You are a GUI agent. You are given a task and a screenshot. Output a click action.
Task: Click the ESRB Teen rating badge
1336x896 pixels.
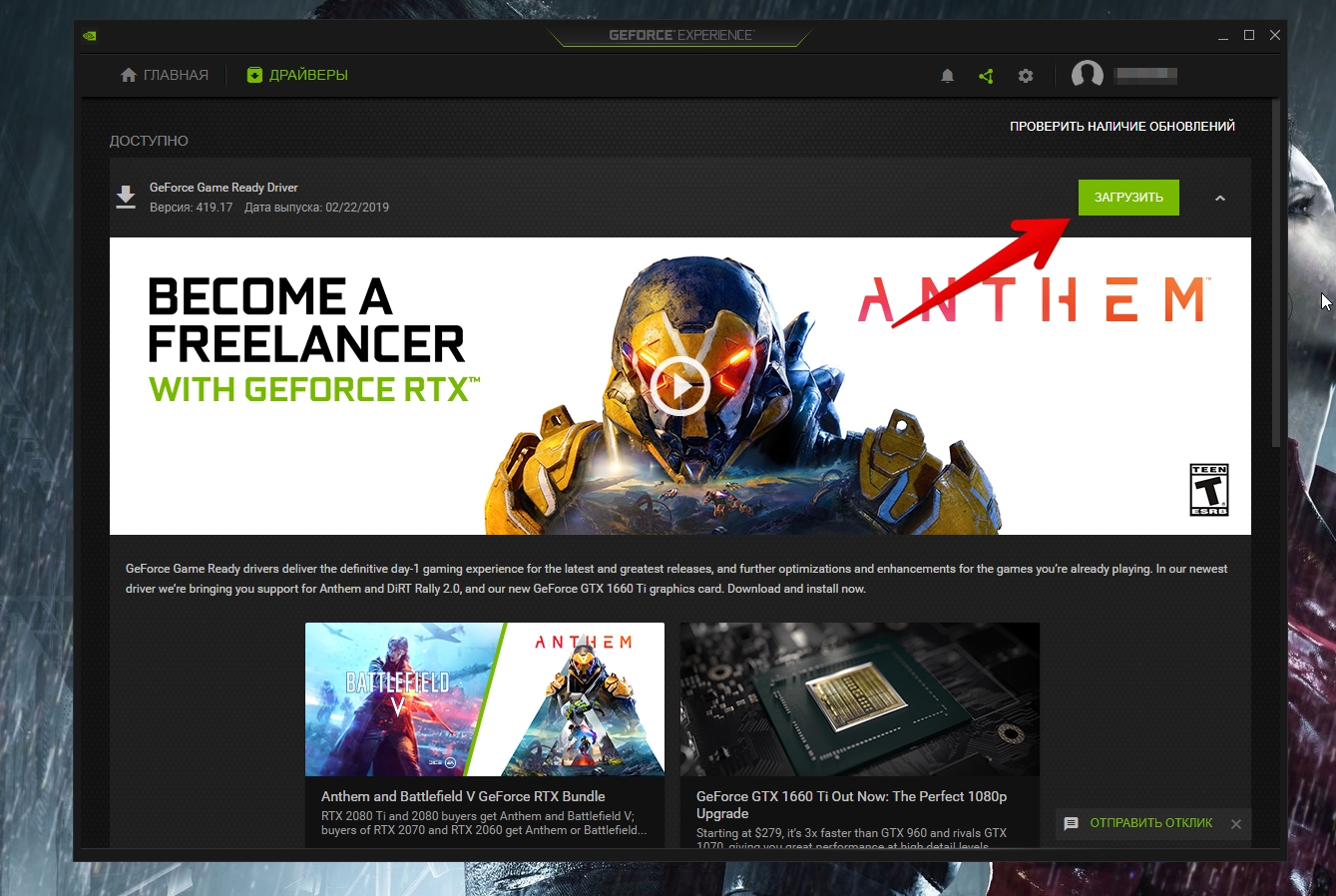click(1209, 490)
